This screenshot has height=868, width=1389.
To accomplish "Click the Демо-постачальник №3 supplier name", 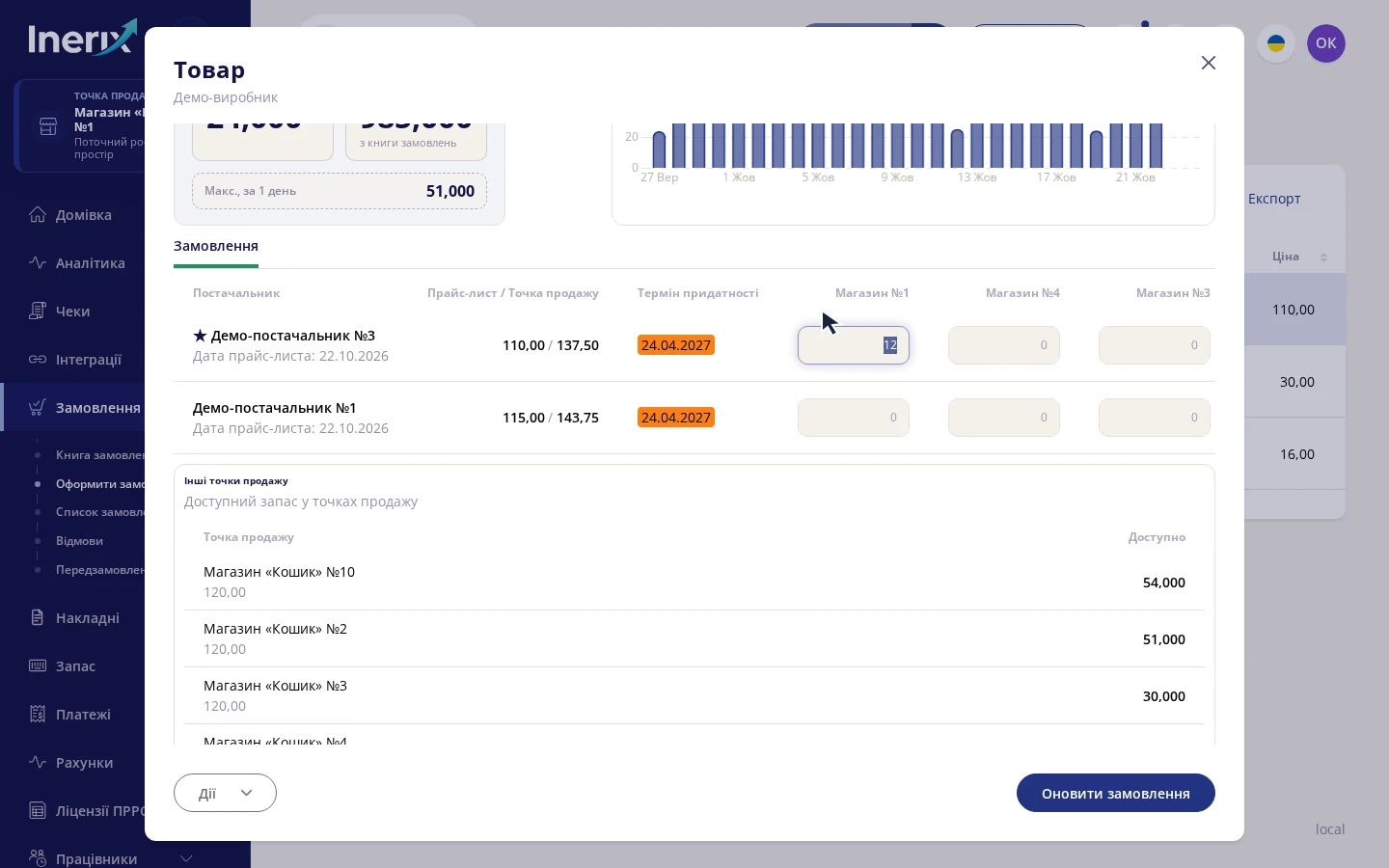I will click(x=293, y=336).
